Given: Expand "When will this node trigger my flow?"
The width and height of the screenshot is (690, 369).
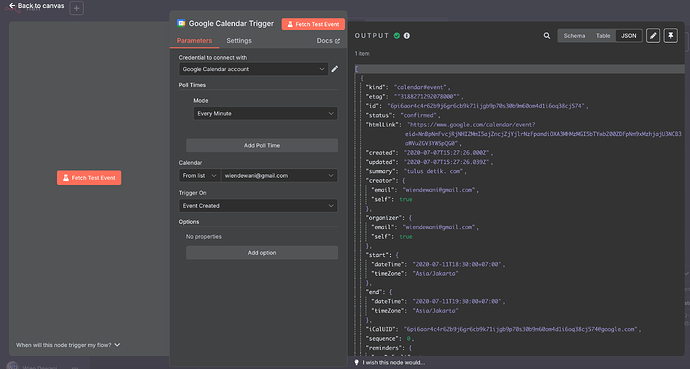Looking at the screenshot, I should tap(68, 345).
